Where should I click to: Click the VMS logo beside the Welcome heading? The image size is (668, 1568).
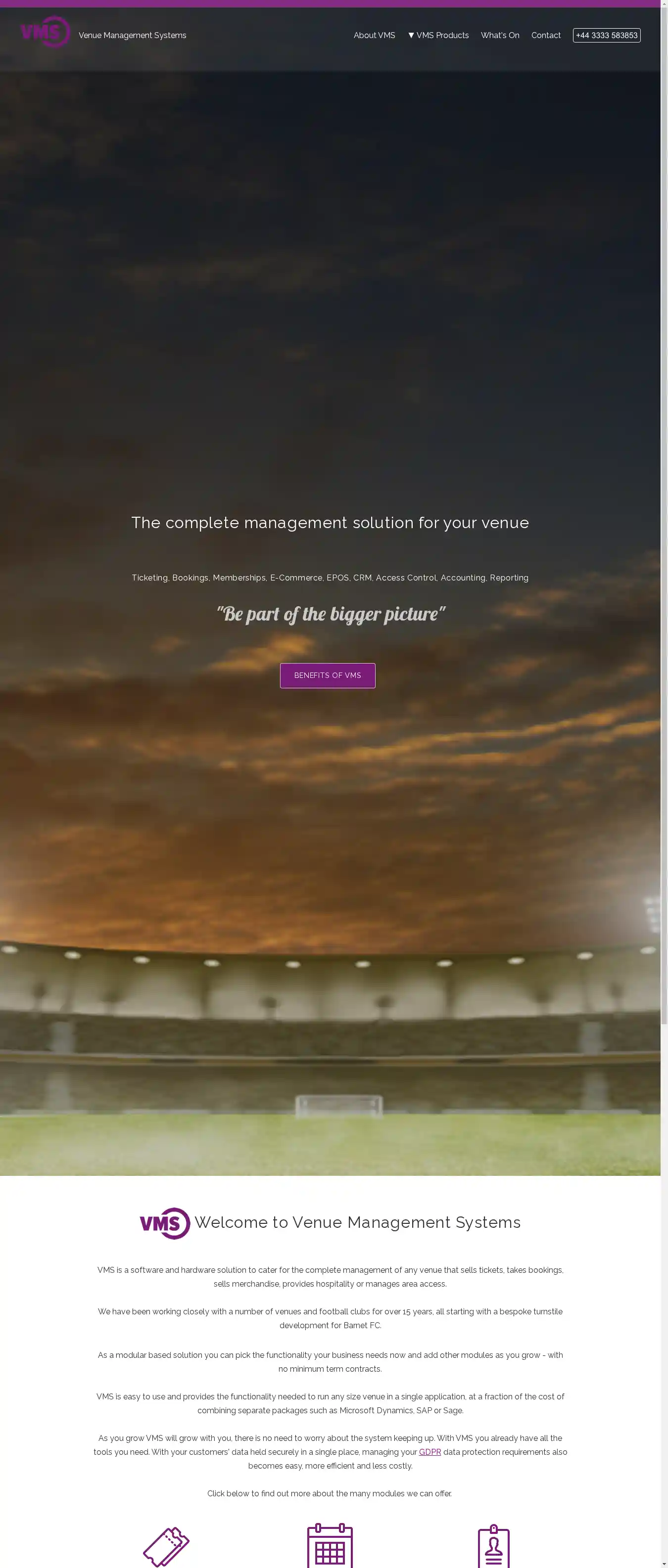point(164,1223)
